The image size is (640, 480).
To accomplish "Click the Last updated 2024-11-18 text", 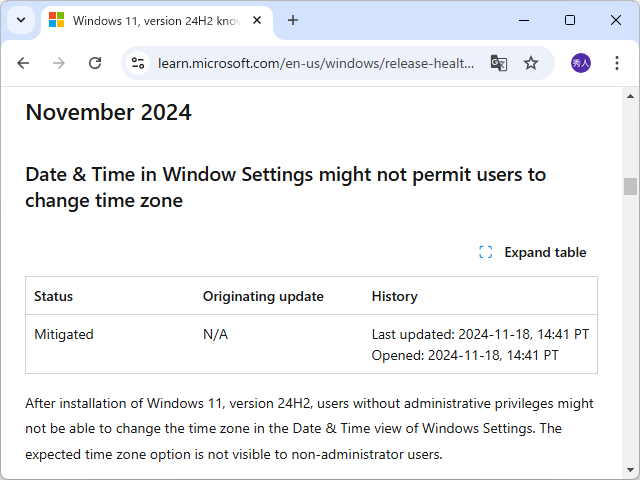I will 480,334.
